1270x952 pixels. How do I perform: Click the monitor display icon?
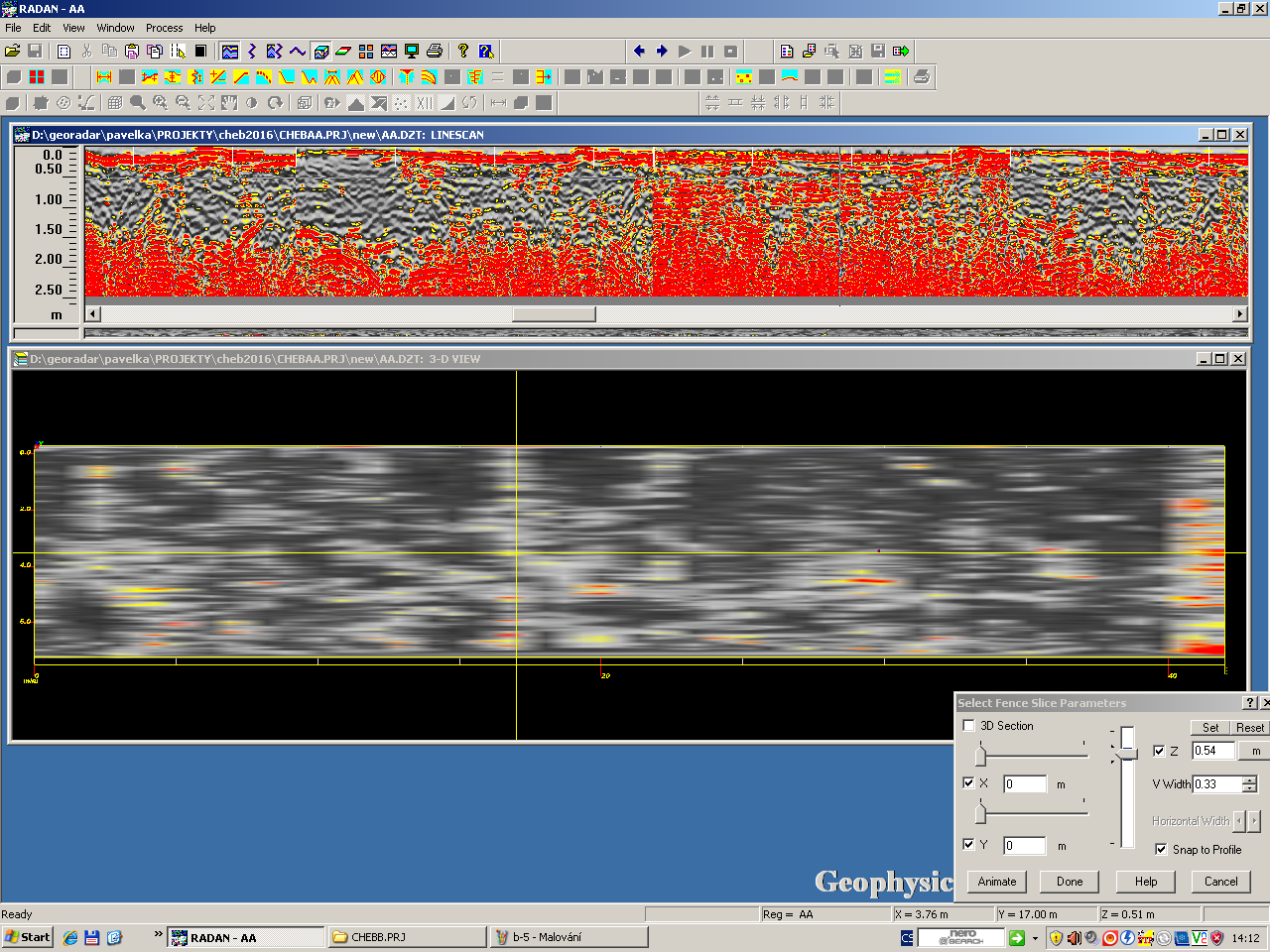[x=411, y=51]
